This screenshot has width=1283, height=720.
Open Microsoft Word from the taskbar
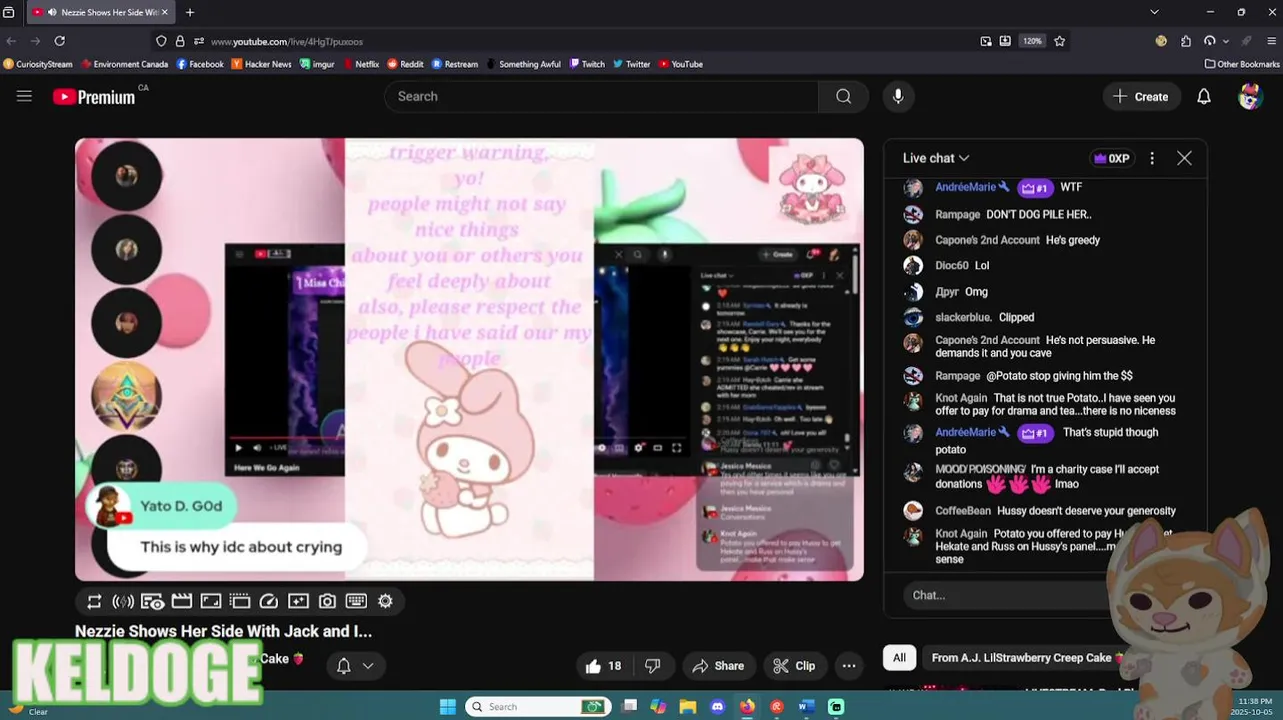click(806, 707)
